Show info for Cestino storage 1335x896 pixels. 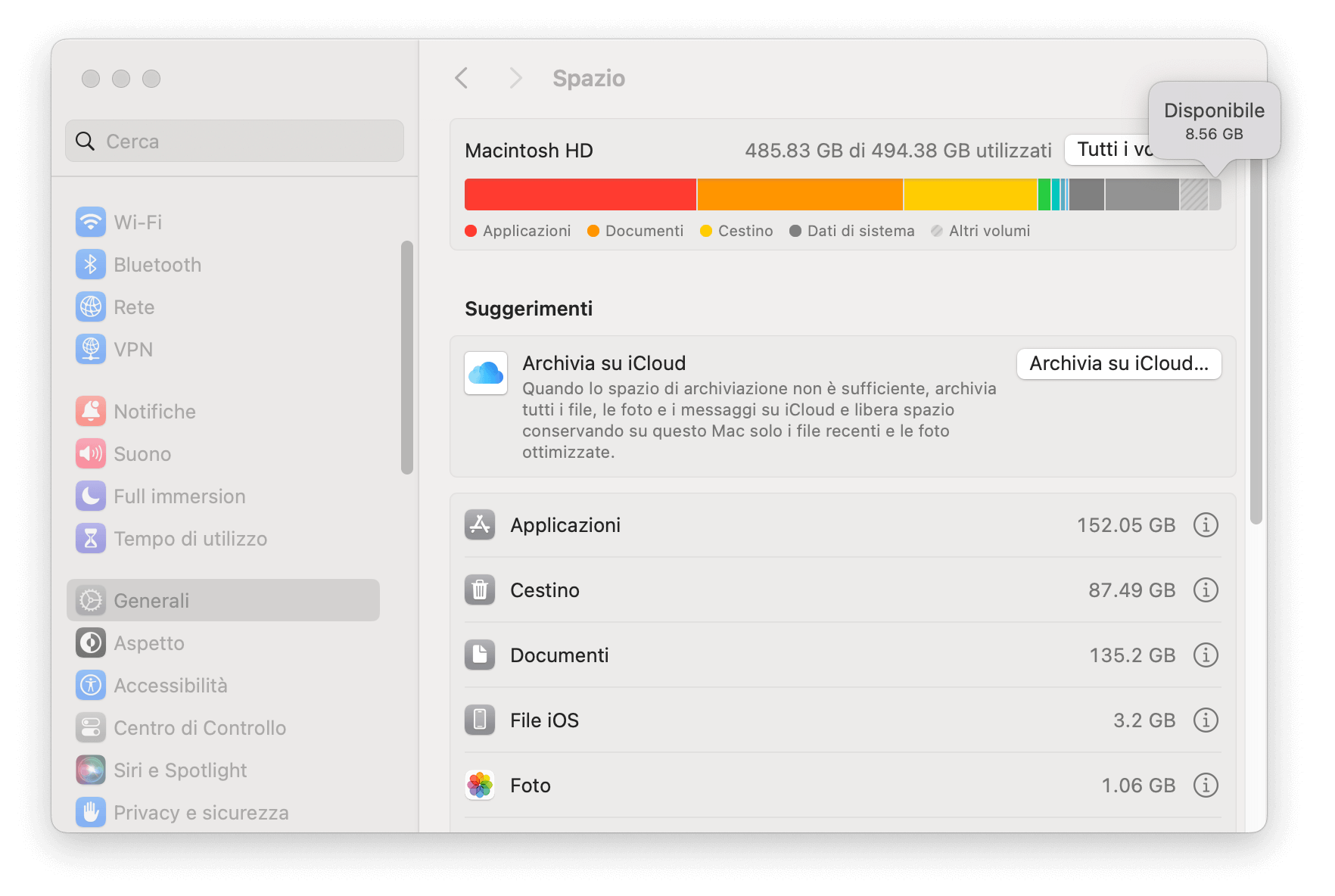[x=1206, y=590]
